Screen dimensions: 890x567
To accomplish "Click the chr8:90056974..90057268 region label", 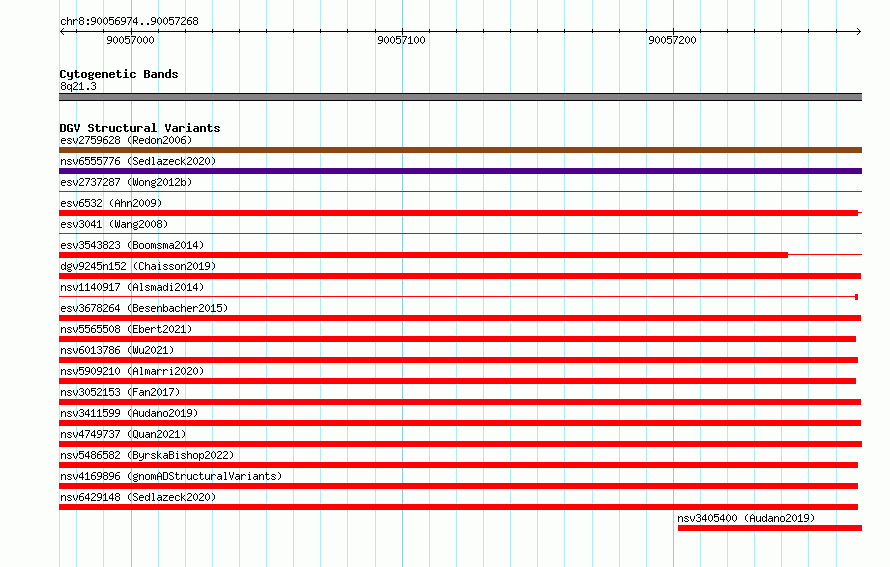I will coord(129,21).
